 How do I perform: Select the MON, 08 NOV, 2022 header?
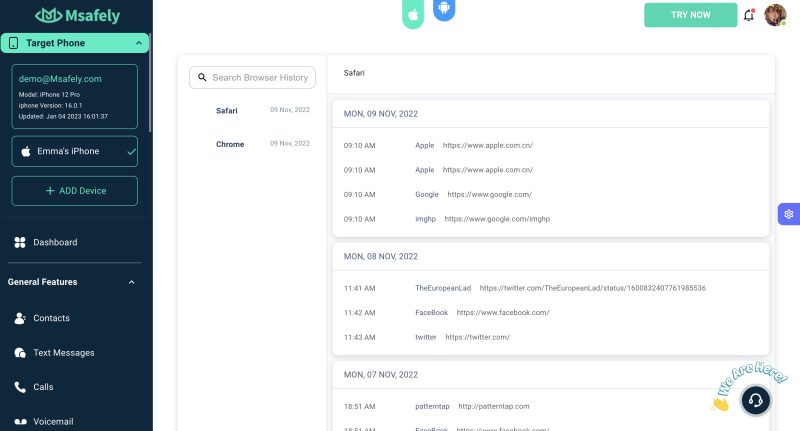pos(381,257)
